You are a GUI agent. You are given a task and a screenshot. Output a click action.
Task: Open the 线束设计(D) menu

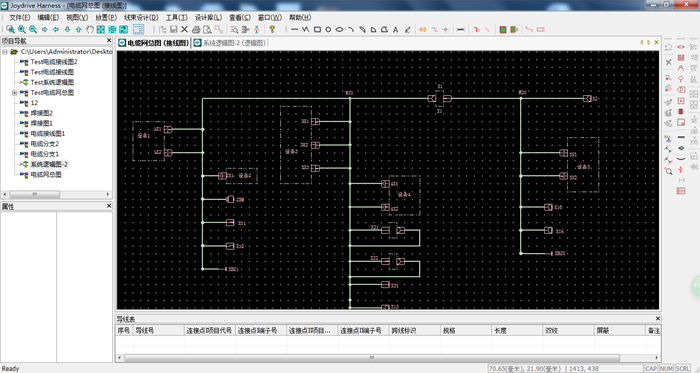tap(141, 17)
